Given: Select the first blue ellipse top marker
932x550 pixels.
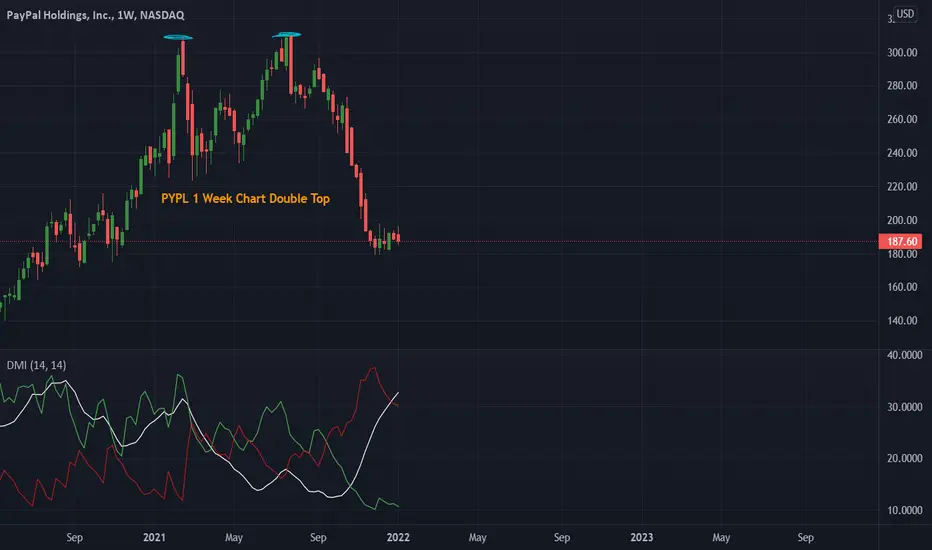Looking at the screenshot, I should (178, 37).
